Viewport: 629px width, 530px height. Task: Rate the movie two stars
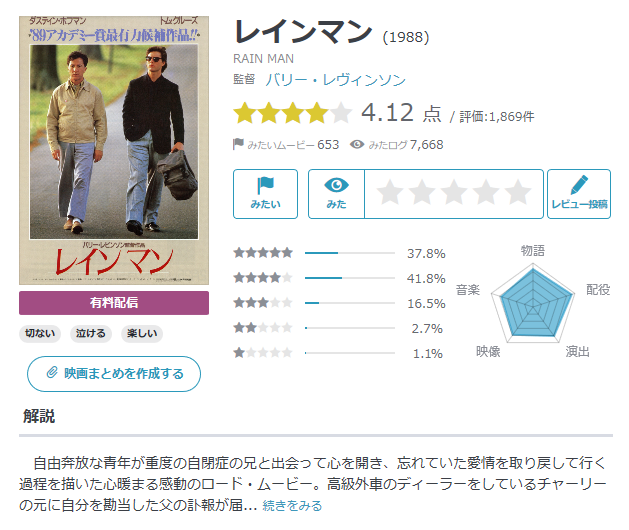(422, 192)
